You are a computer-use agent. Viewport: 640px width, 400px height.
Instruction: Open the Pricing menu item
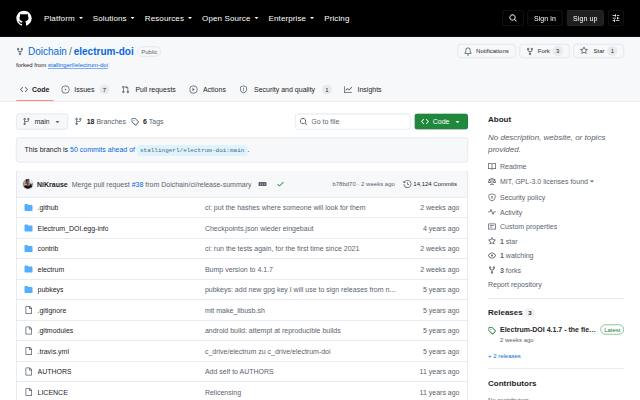[x=337, y=18]
